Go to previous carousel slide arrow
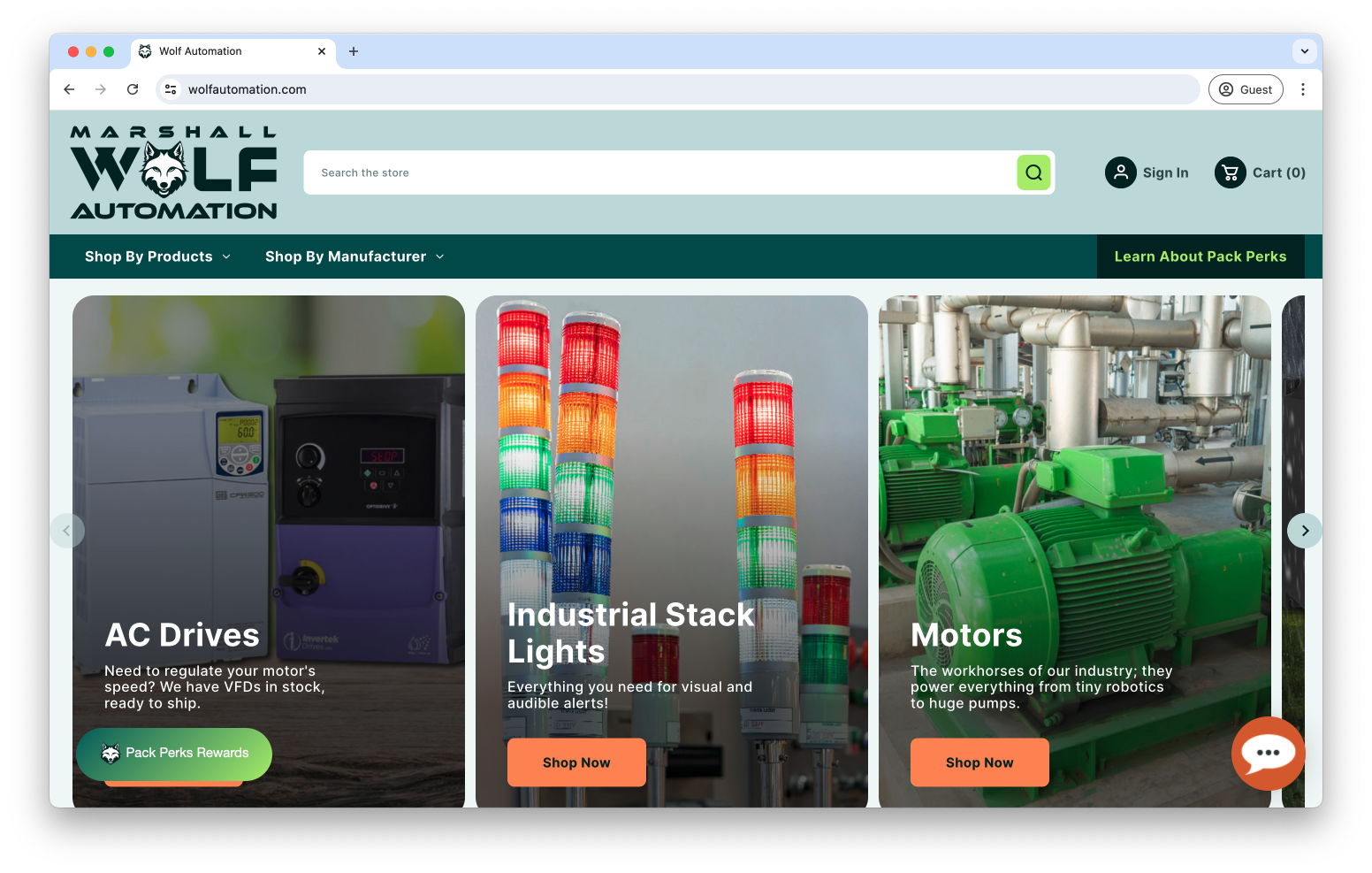 (x=67, y=531)
